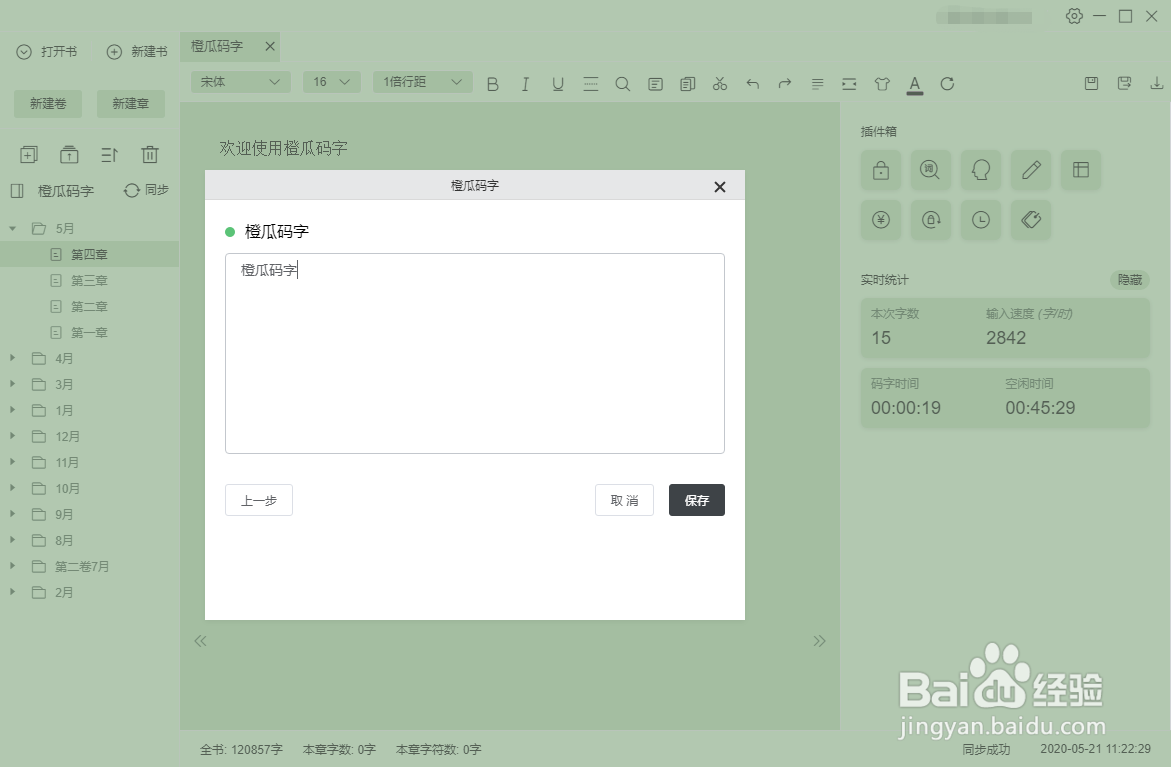The width and height of the screenshot is (1171, 767).
Task: Go to next page with right double chevron
Action: tap(819, 641)
